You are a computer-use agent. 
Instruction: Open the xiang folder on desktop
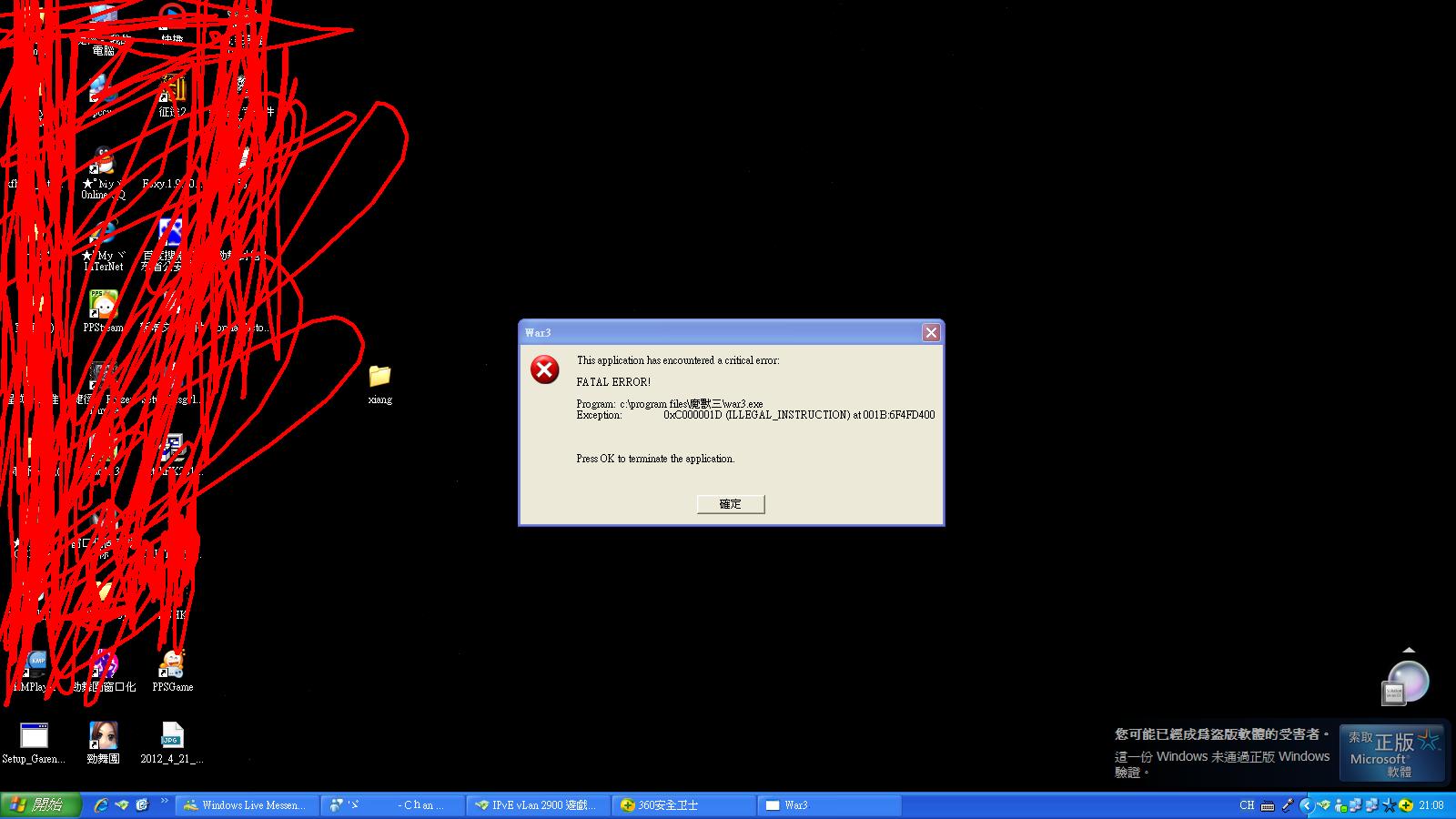pyautogui.click(x=379, y=384)
